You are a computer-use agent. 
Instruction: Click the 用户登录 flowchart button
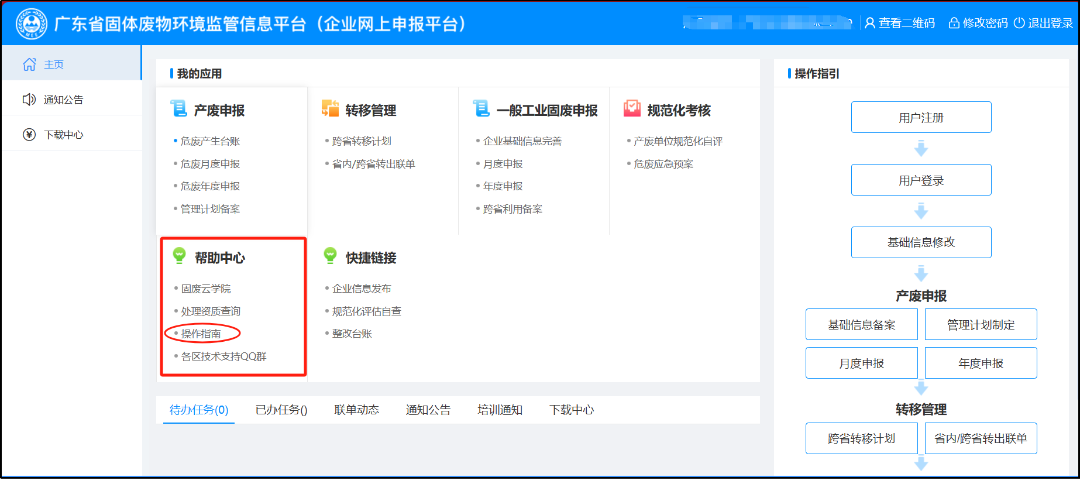922,180
